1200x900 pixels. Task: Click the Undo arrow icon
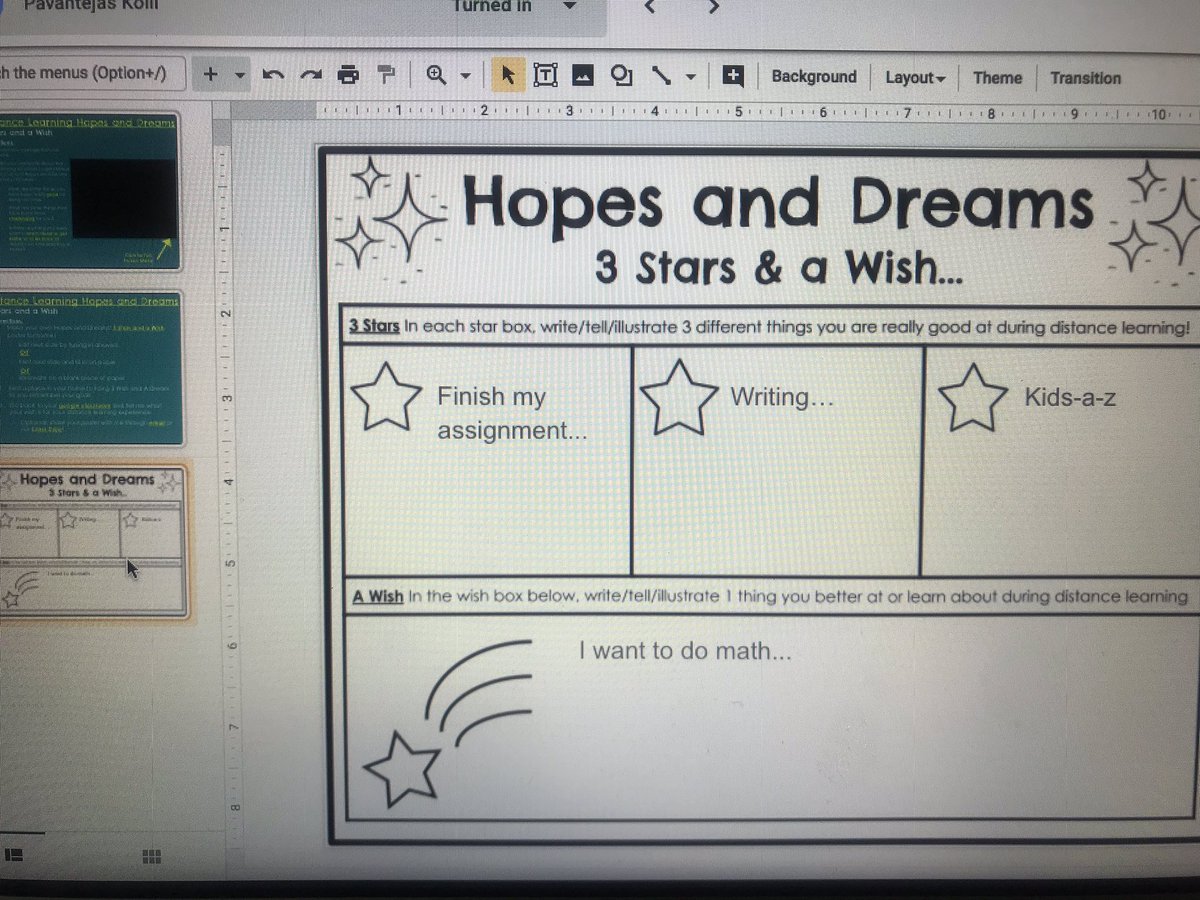click(x=271, y=76)
